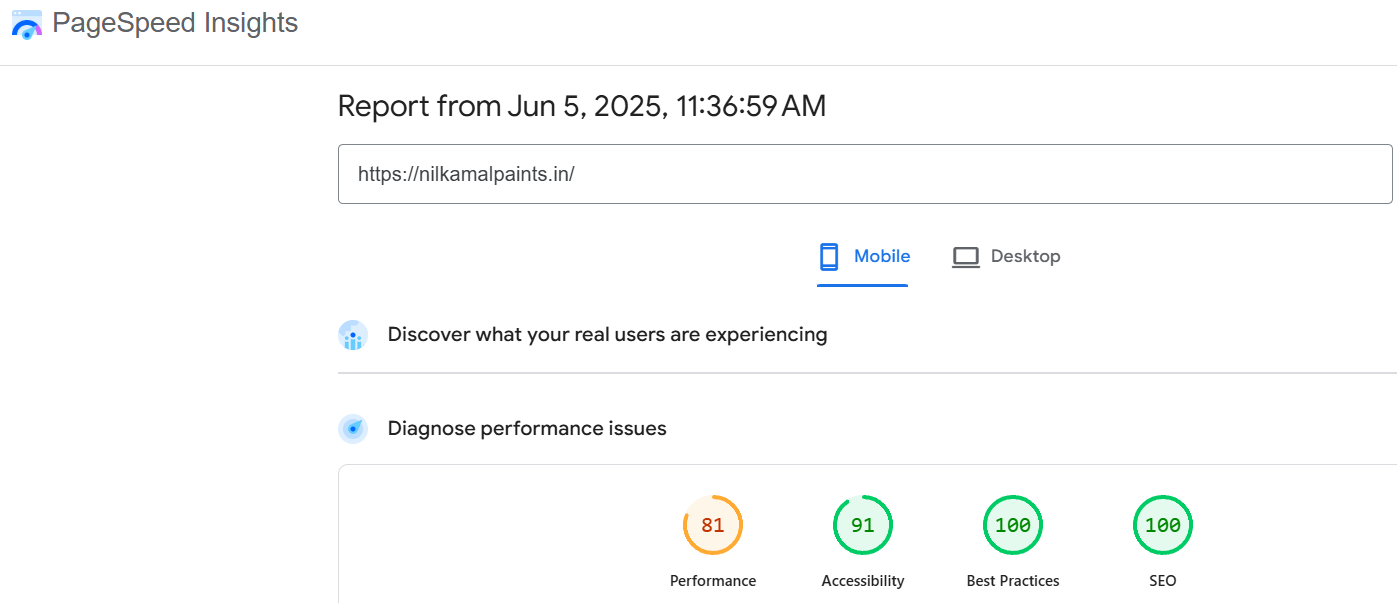Click the mobile phone icon
1397x603 pixels.
(x=829, y=257)
